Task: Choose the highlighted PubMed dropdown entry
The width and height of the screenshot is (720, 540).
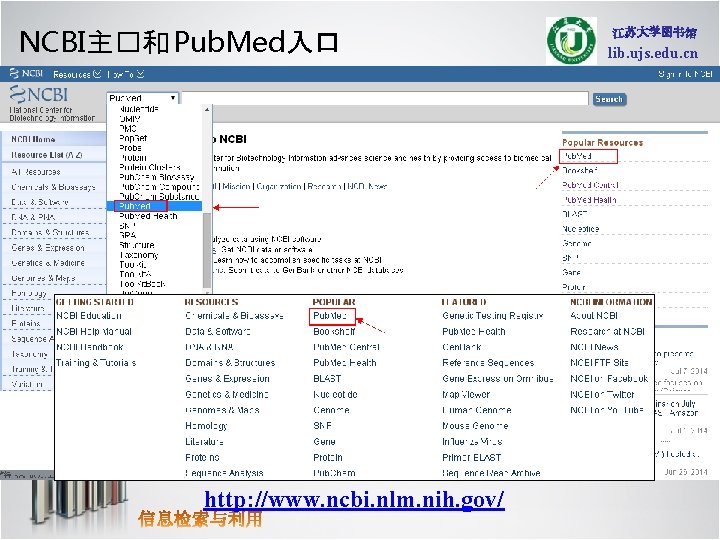Action: 154,206
